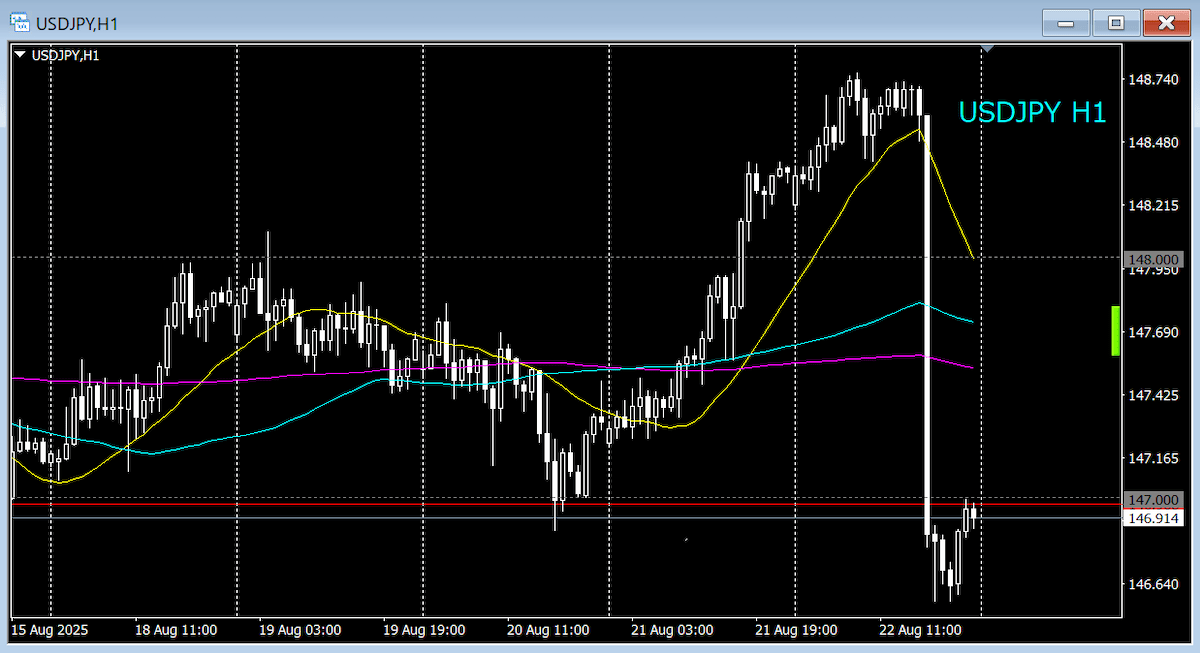Click the "19 Aug 03:00" time axis label
The image size is (1200, 653).
(x=299, y=631)
